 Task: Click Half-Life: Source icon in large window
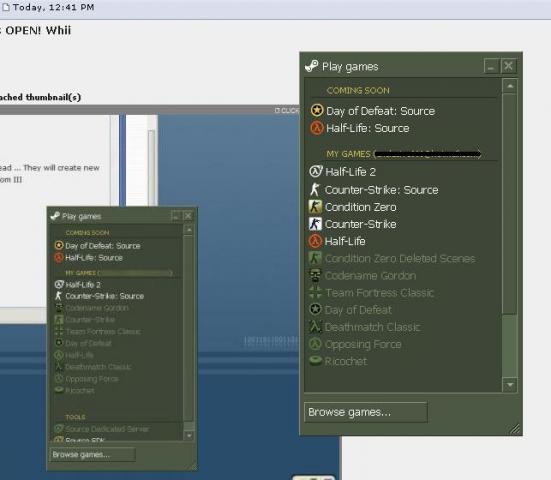tap(317, 128)
